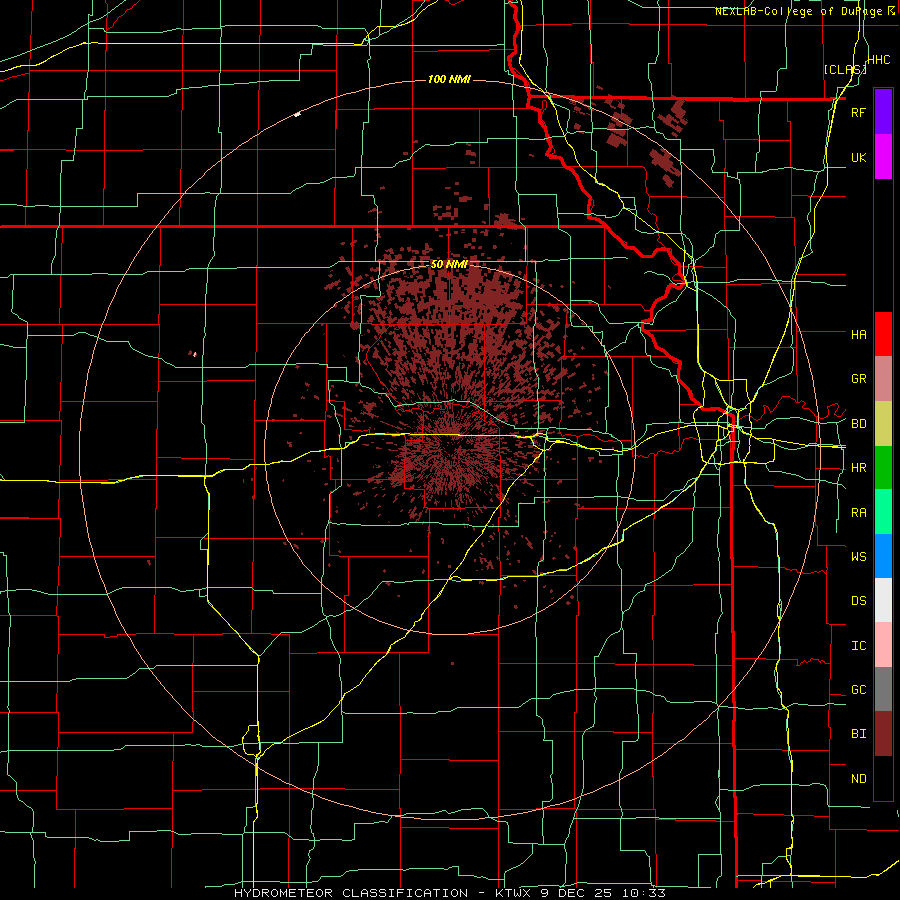Click the BD legend label

[858, 424]
